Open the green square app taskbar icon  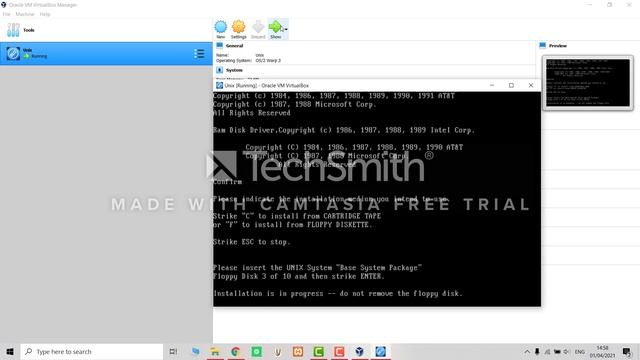pyautogui.click(x=256, y=351)
